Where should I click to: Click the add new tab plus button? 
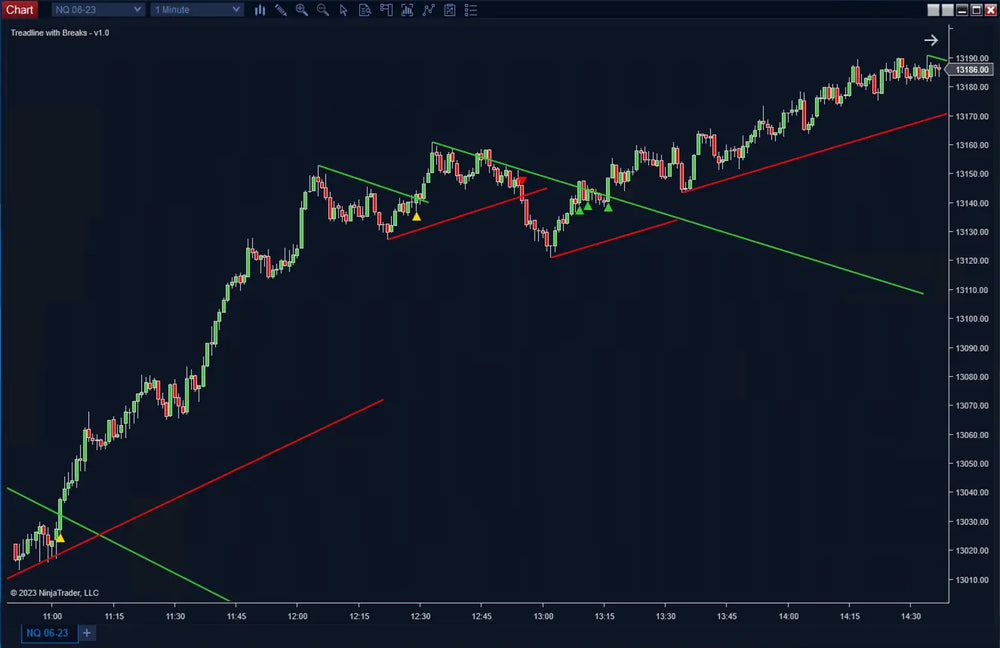(x=86, y=633)
